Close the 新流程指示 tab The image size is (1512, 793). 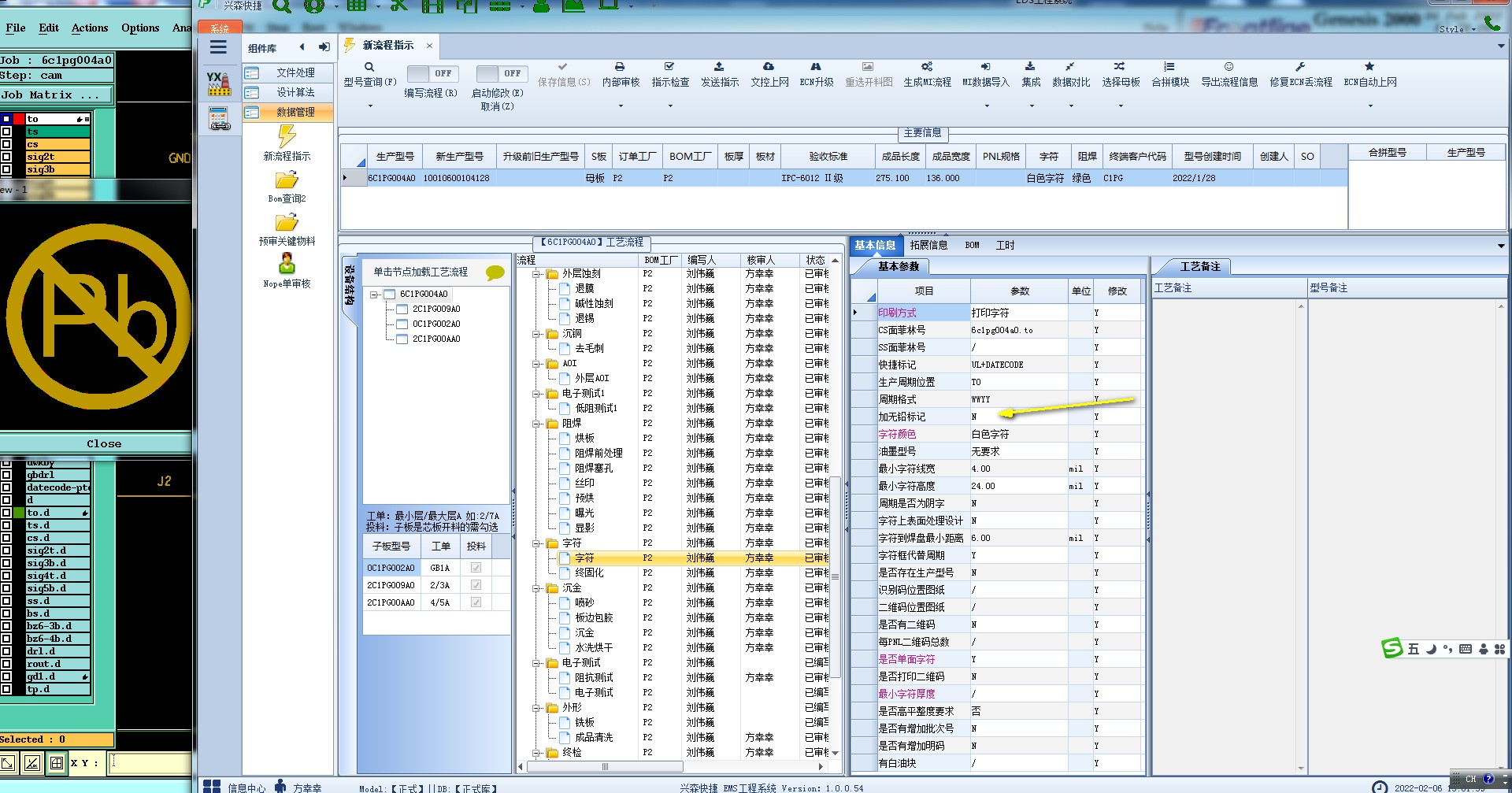pyautogui.click(x=429, y=46)
